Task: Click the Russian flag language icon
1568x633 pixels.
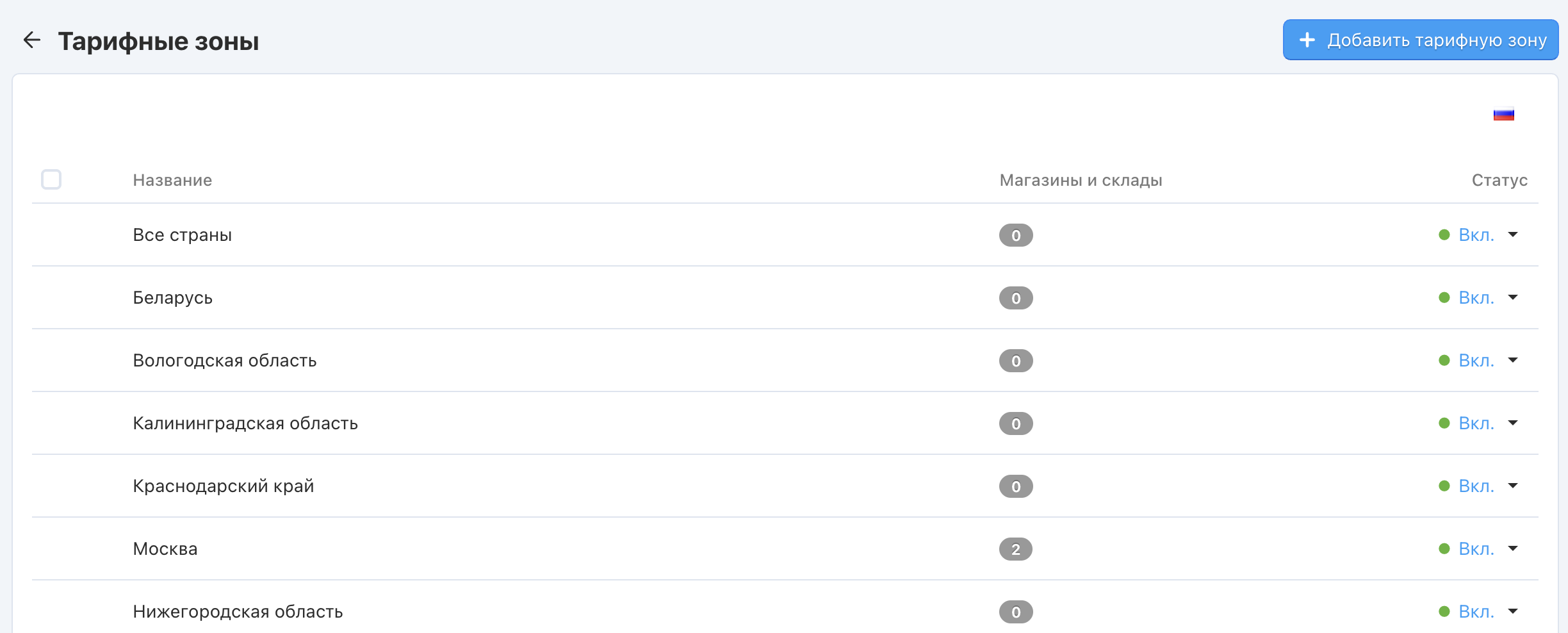Action: 1503,115
